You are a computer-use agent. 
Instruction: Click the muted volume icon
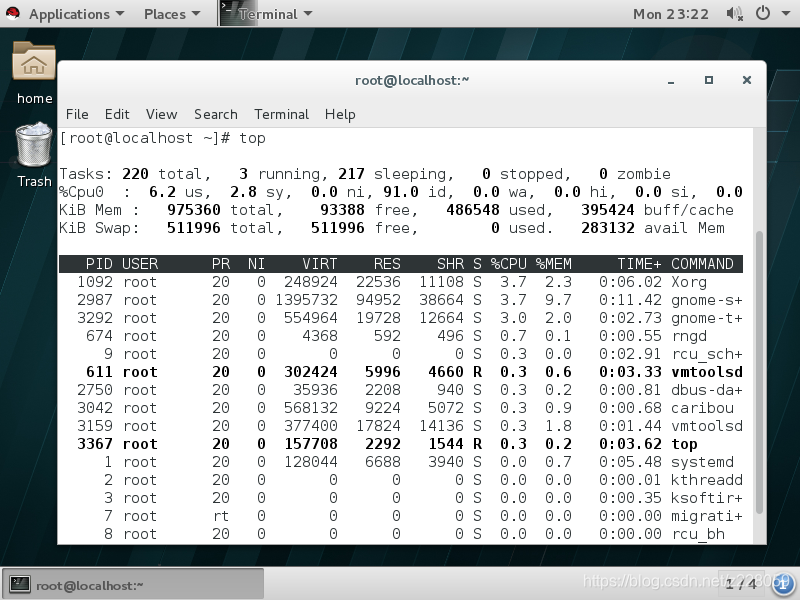point(734,14)
